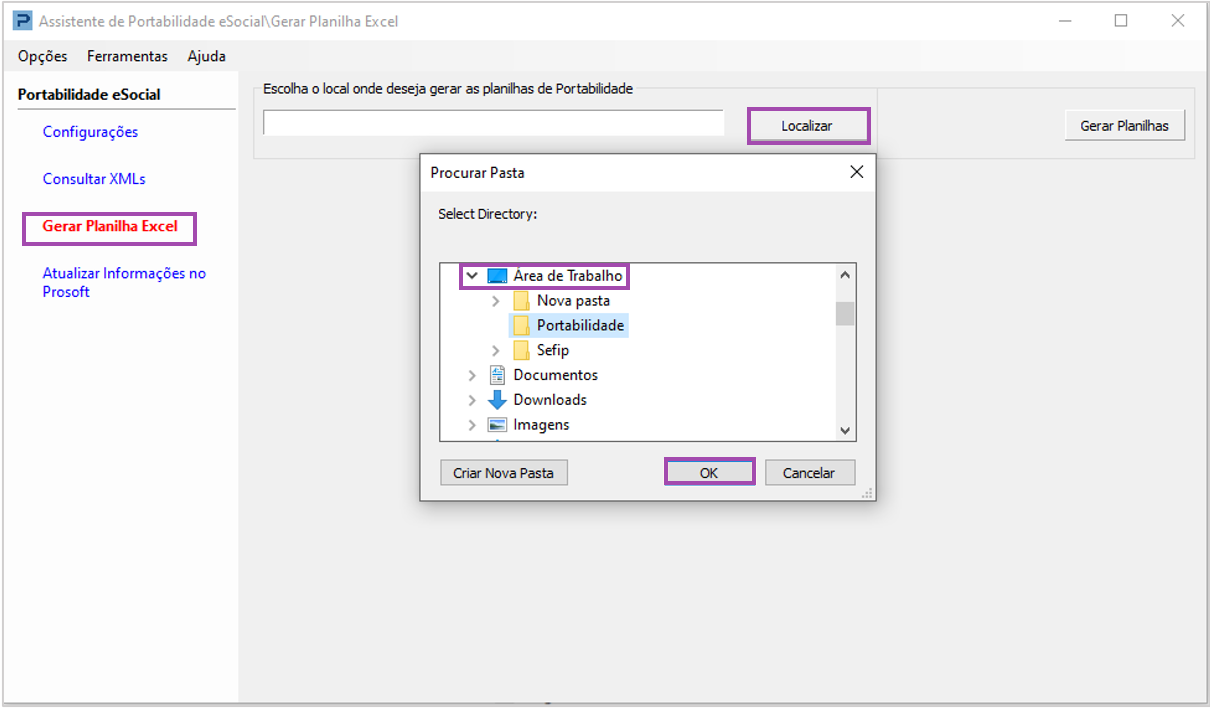Minimize the Assistente de Portabilidade window
This screenshot has height=709, width=1210.
click(x=1065, y=20)
